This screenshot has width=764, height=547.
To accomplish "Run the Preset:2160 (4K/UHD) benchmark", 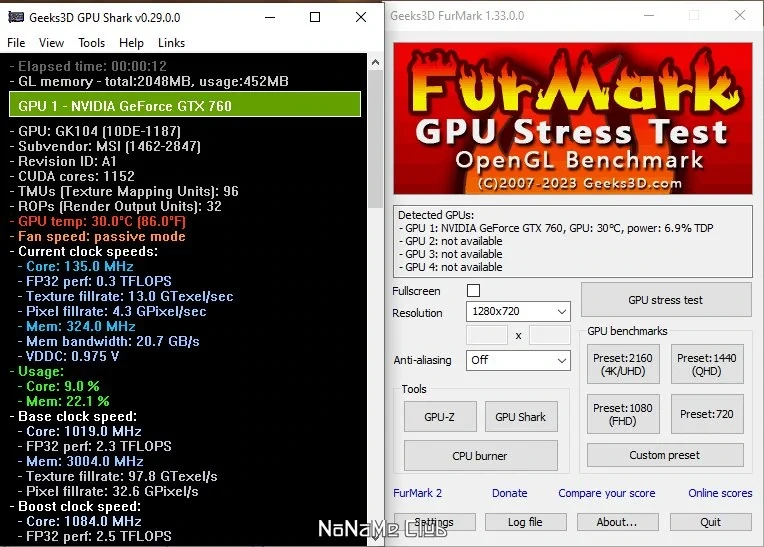I will [623, 364].
